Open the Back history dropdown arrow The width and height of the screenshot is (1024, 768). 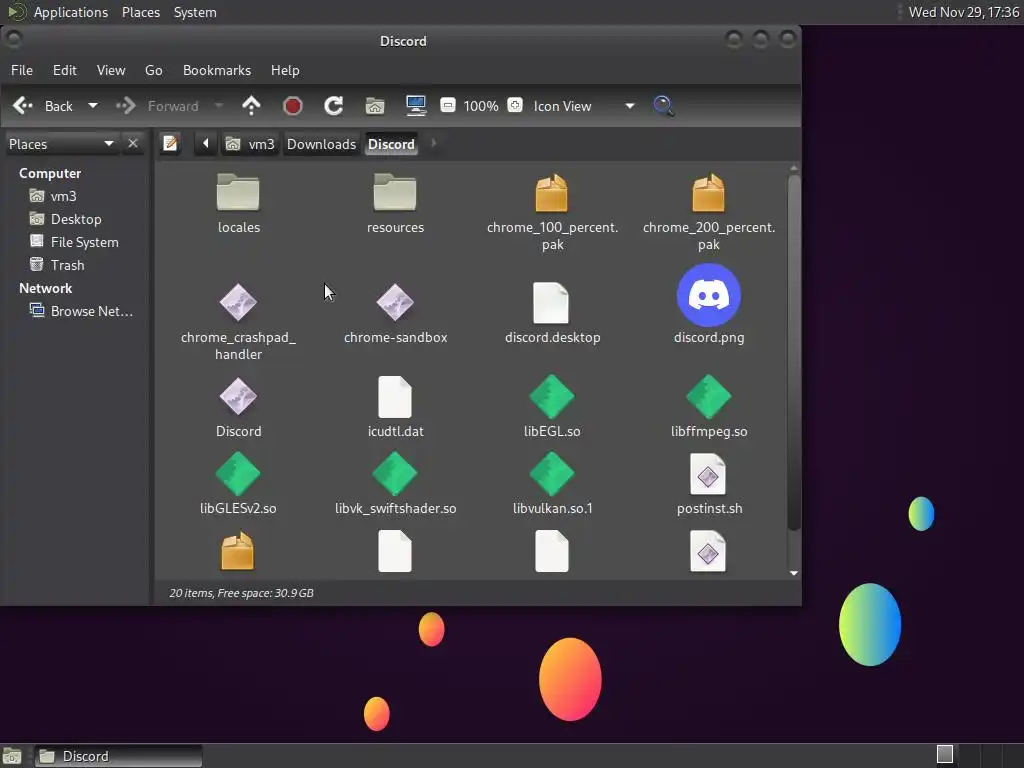click(93, 106)
